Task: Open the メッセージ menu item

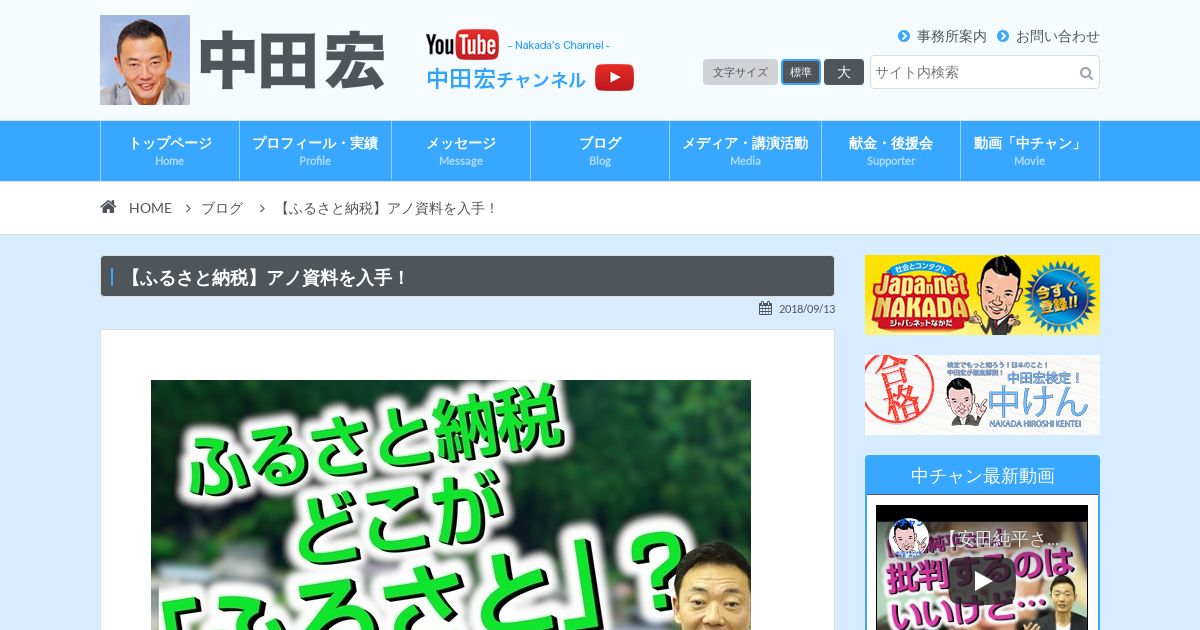Action: click(461, 151)
